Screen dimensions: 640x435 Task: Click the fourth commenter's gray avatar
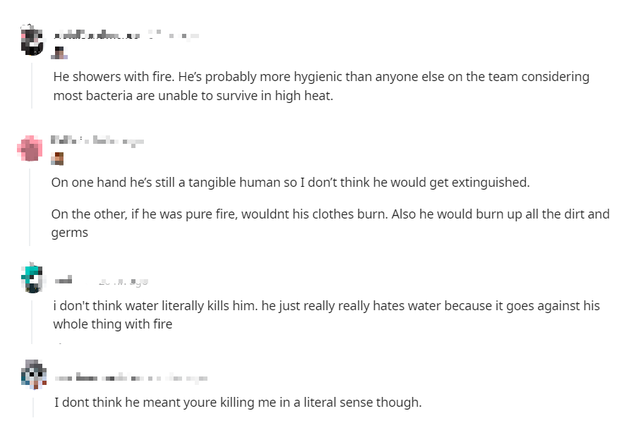pyautogui.click(x=33, y=376)
